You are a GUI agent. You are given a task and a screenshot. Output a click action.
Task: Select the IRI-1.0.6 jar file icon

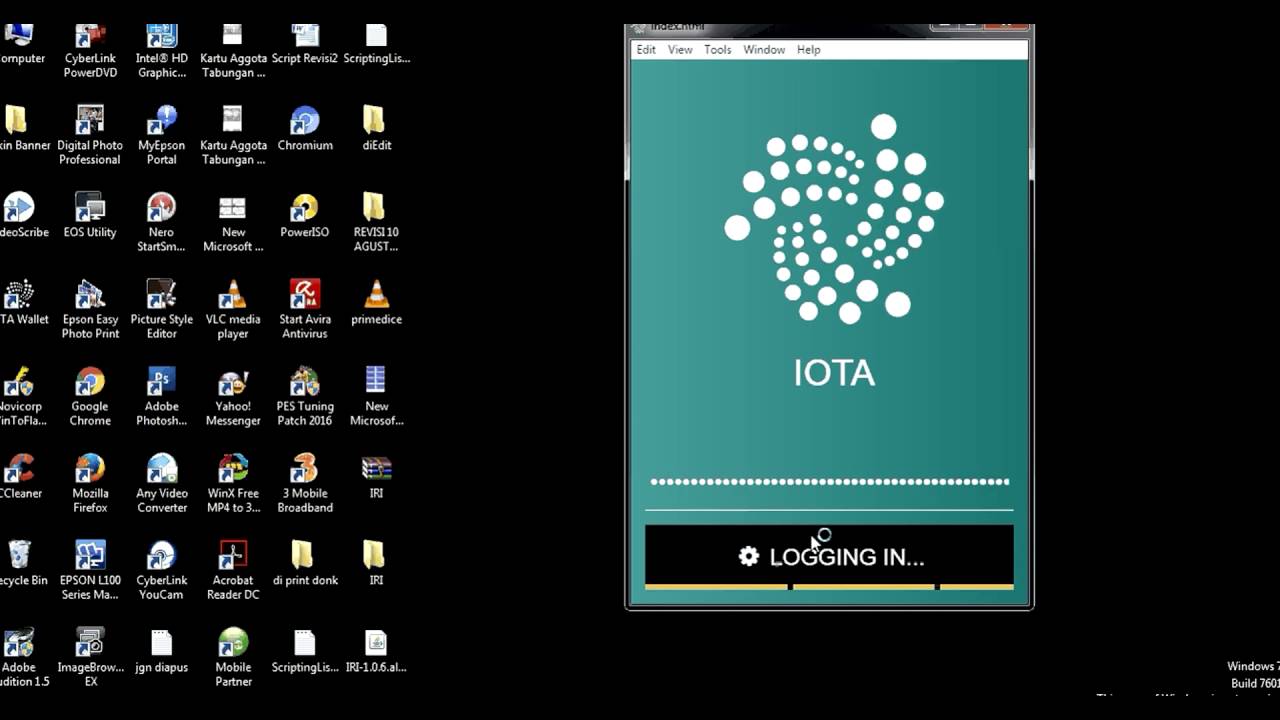[376, 651]
